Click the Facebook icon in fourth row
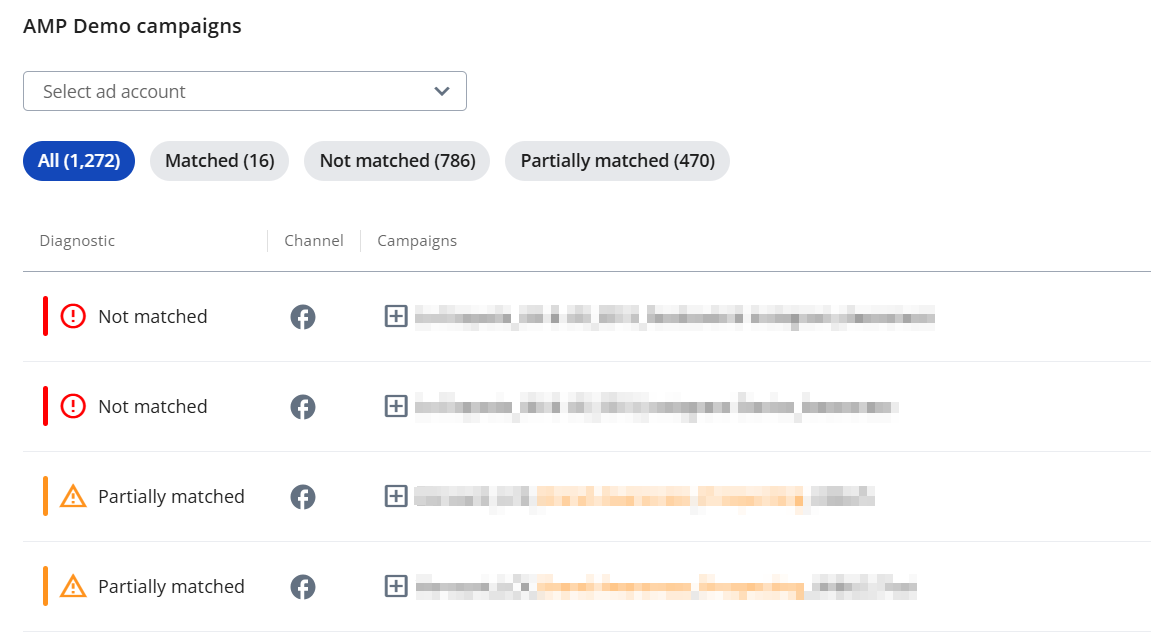1151x641 pixels. (x=302, y=587)
